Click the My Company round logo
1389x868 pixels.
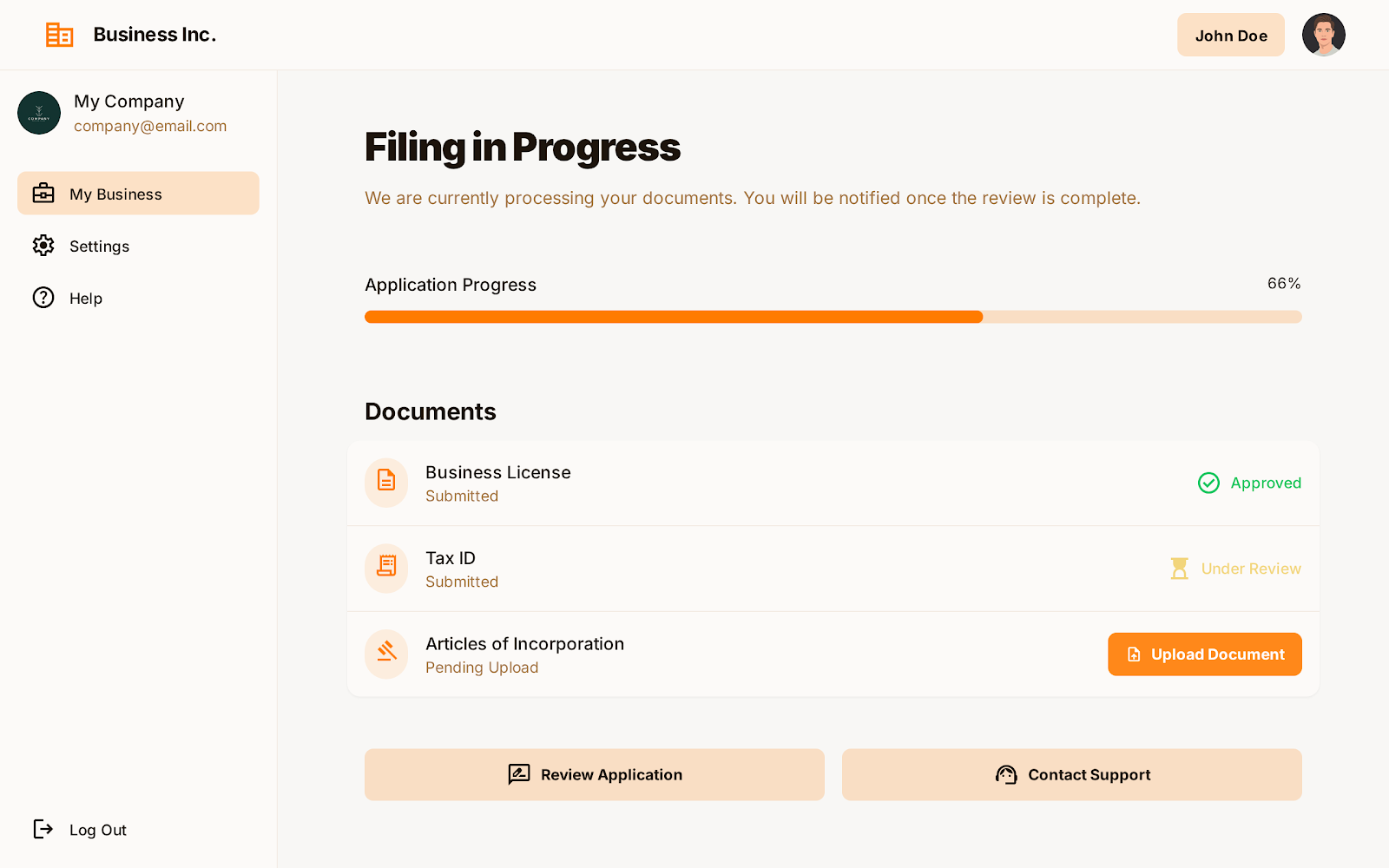point(39,113)
